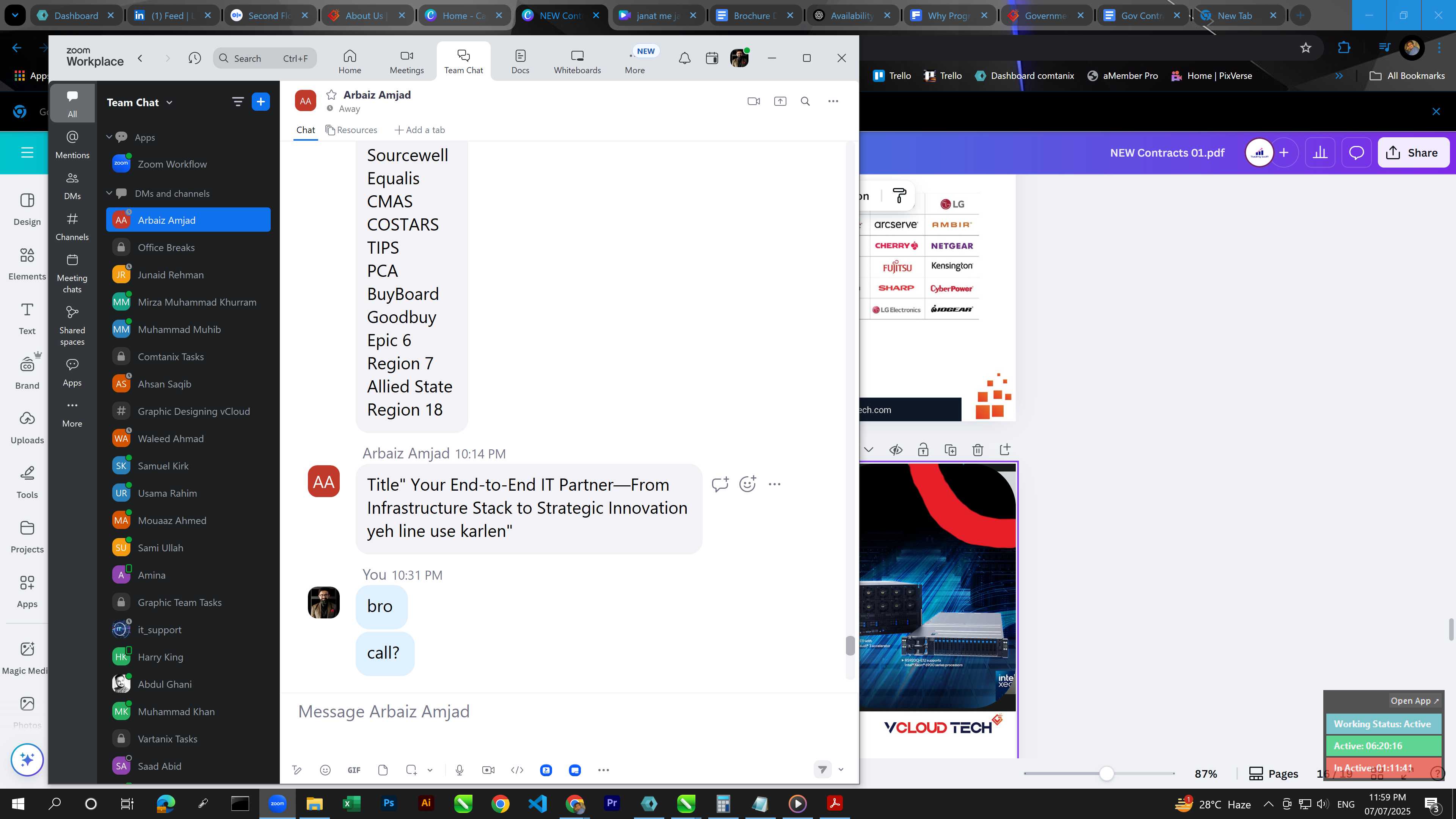Image resolution: width=1456 pixels, height=819 pixels.
Task: Open the Office Breaks channel
Action: coord(188,247)
